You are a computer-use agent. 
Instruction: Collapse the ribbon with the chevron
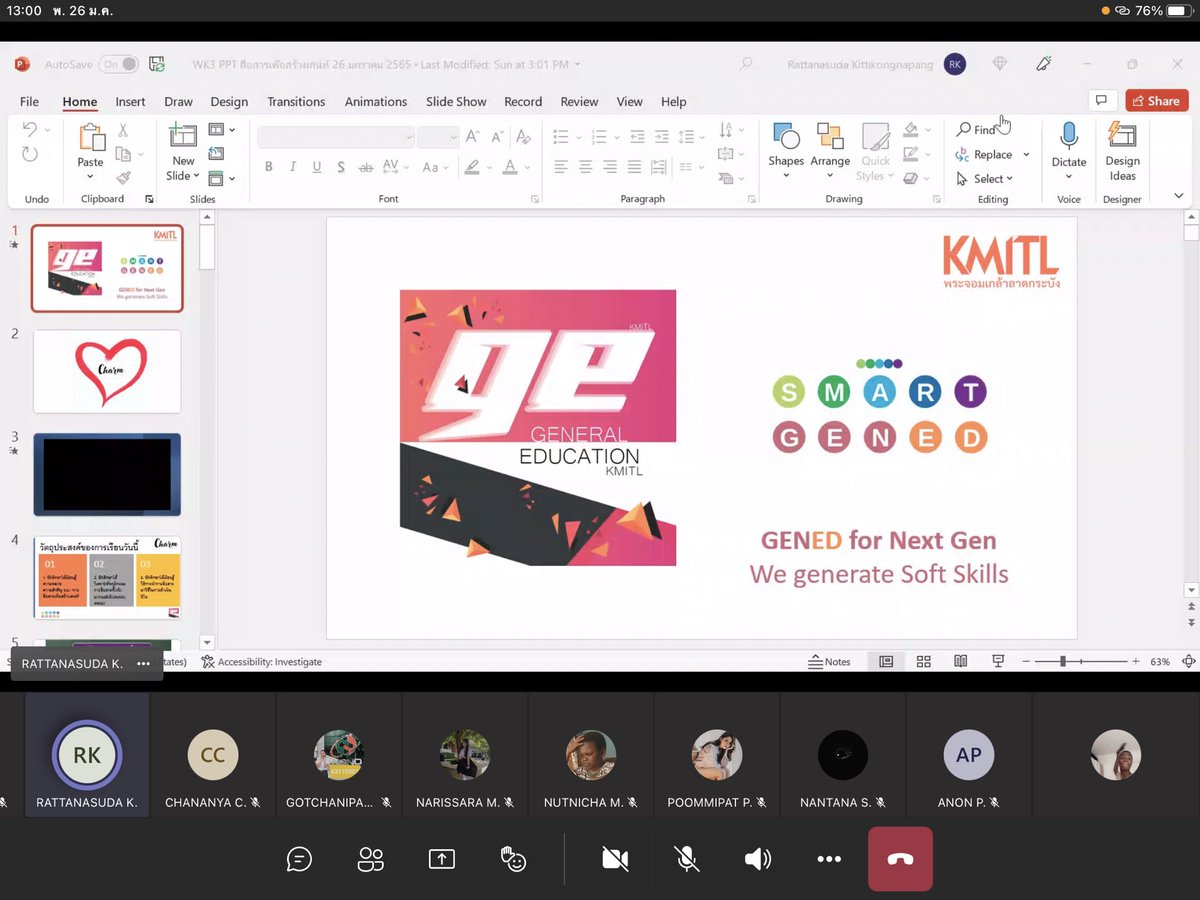coord(1179,196)
